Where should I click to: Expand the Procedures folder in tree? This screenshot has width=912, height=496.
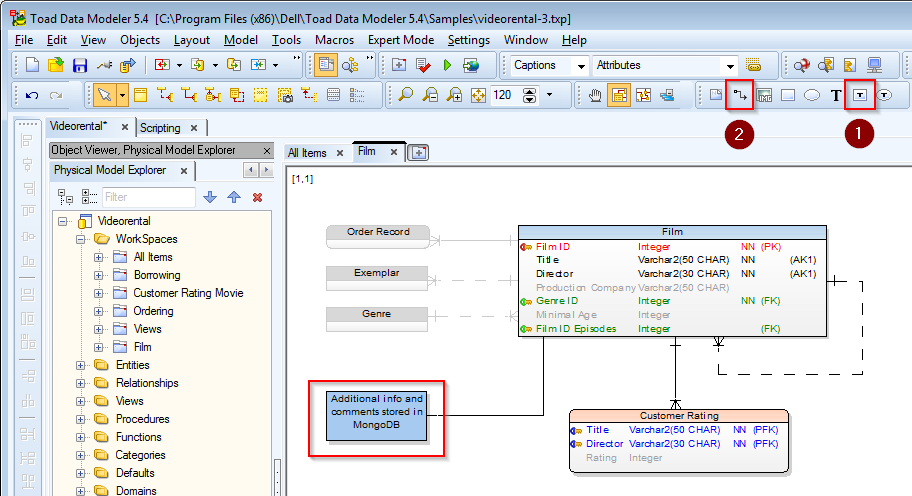point(81,419)
